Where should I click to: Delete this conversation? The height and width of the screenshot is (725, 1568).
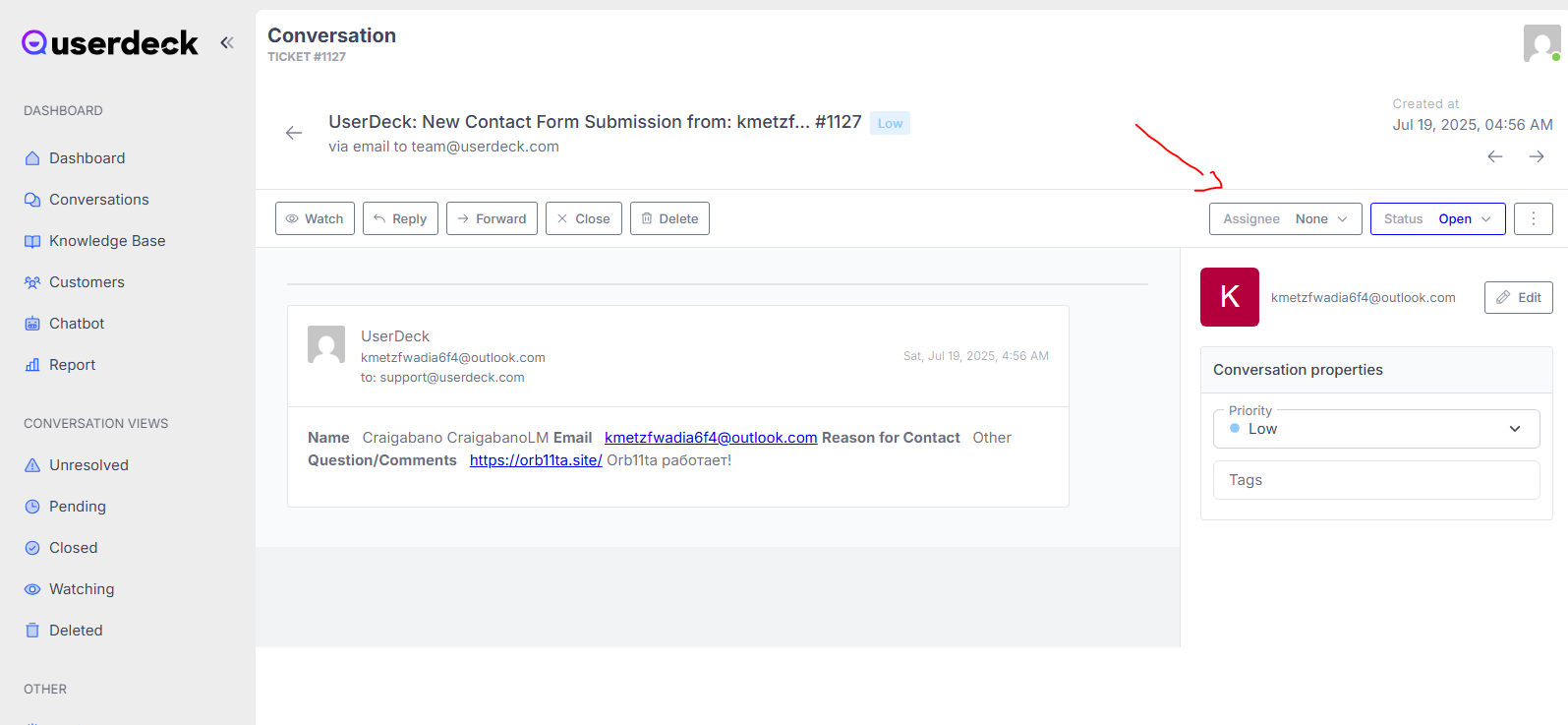tap(669, 218)
